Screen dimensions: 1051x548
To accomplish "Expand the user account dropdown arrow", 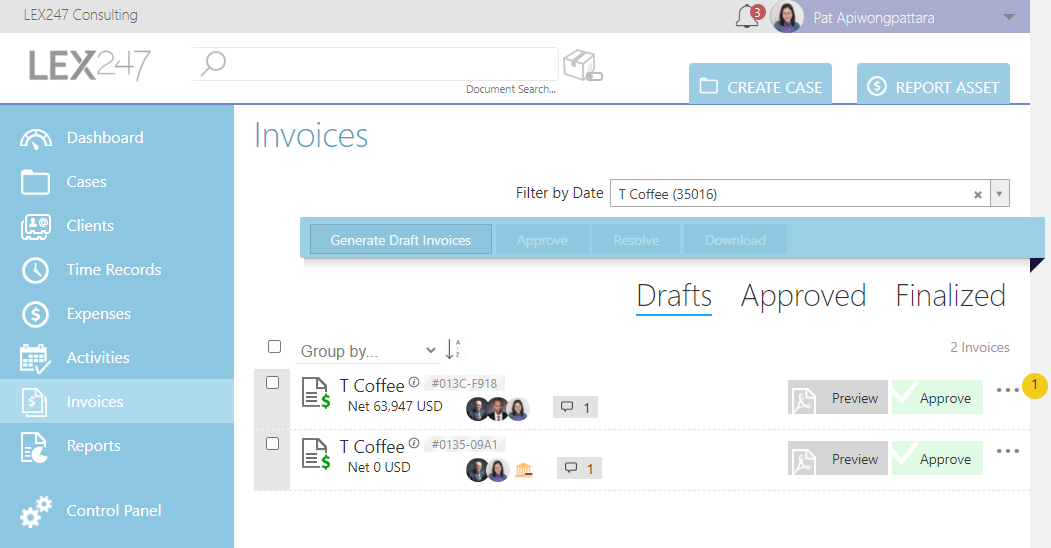I will (1008, 17).
